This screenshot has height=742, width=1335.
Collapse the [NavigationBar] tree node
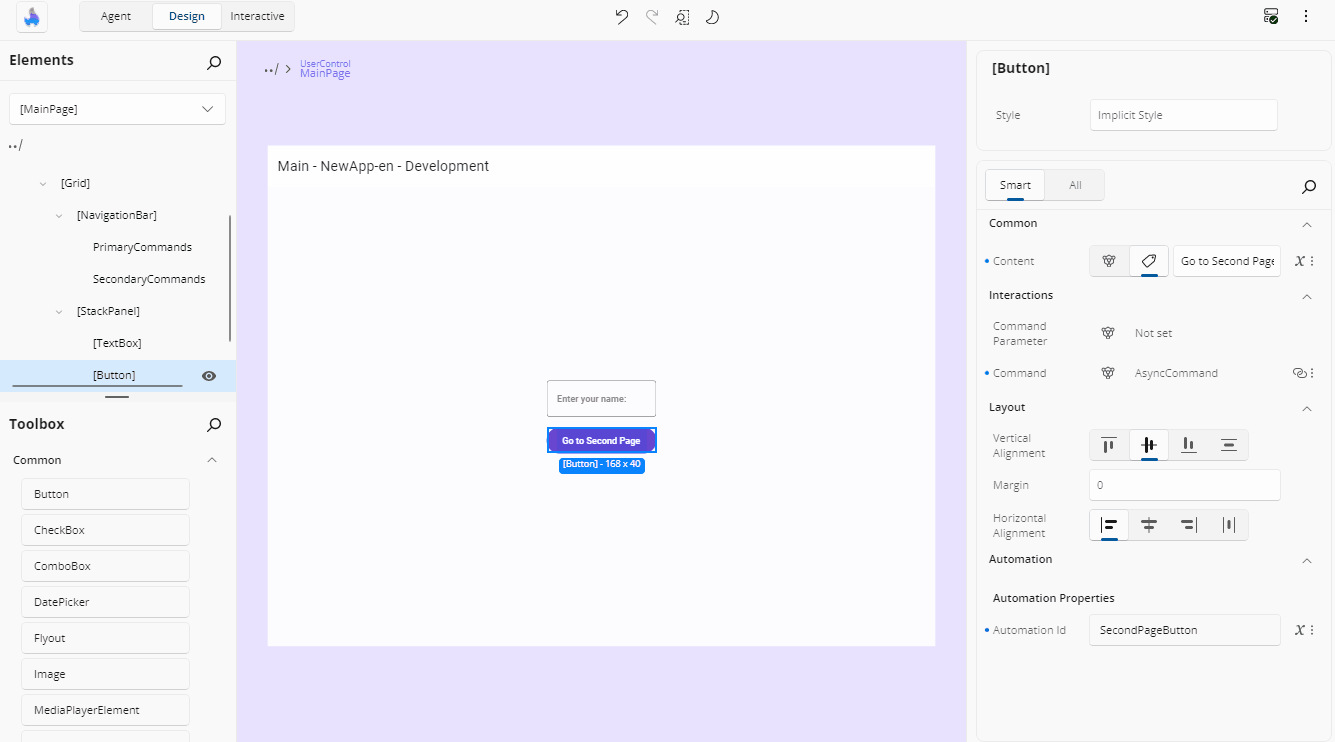click(58, 214)
